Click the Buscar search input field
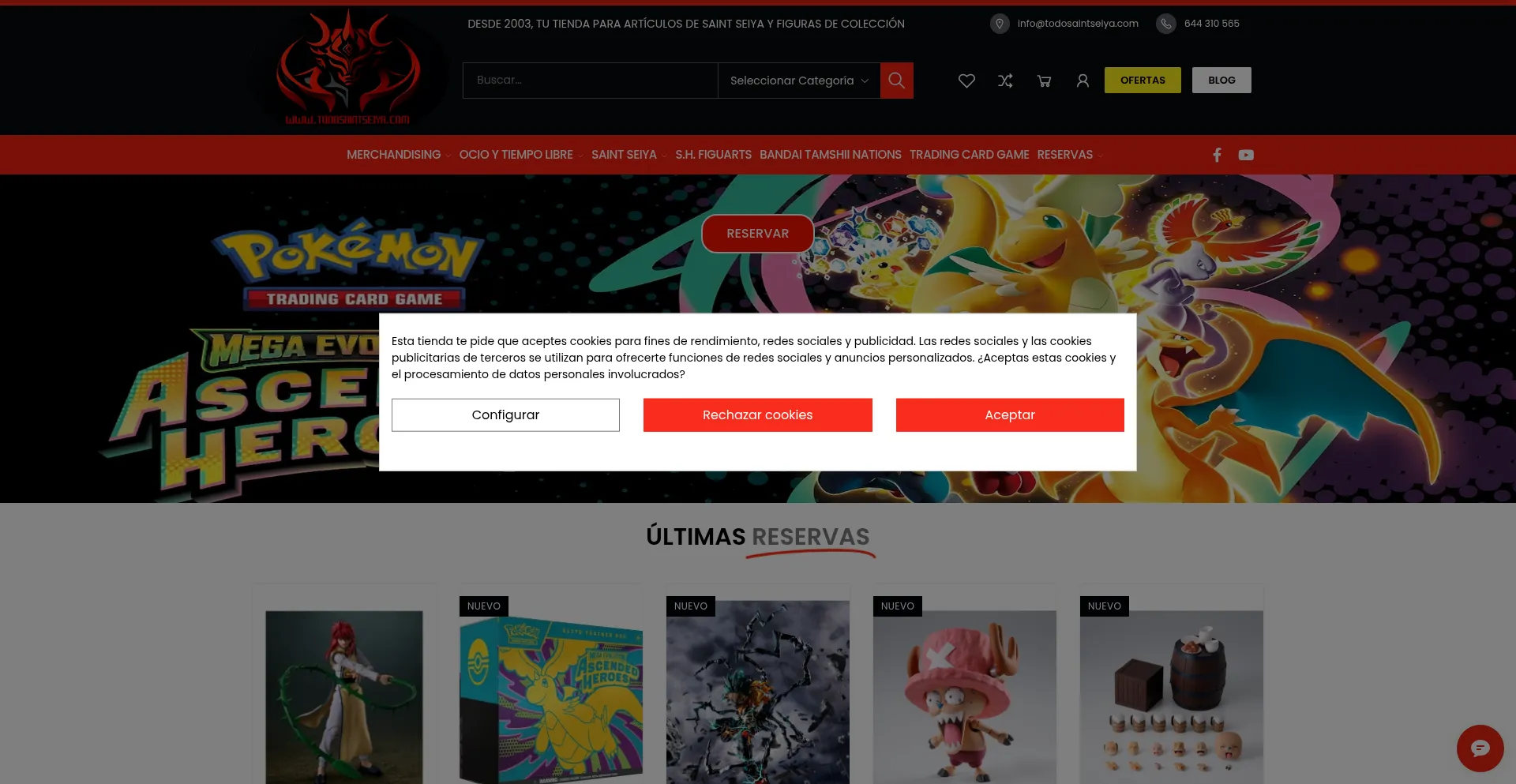The height and width of the screenshot is (784, 1516). pyautogui.click(x=589, y=81)
